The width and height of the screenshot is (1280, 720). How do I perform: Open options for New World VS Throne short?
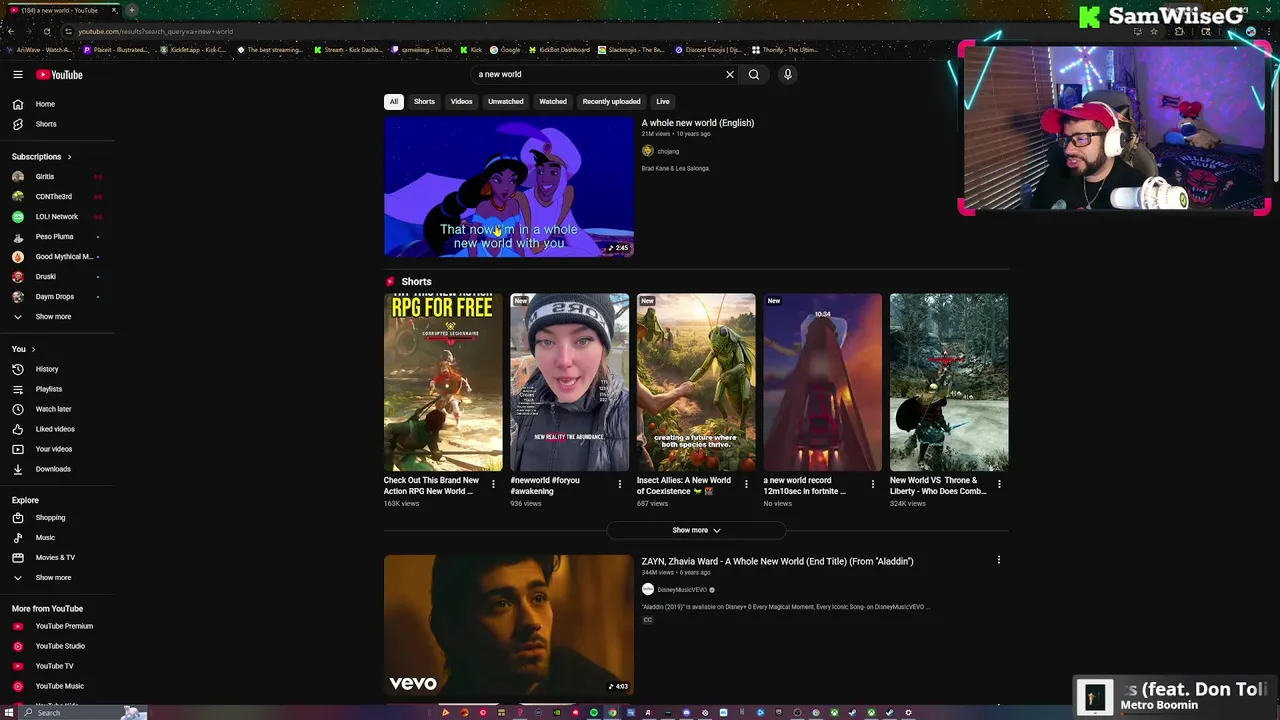999,484
